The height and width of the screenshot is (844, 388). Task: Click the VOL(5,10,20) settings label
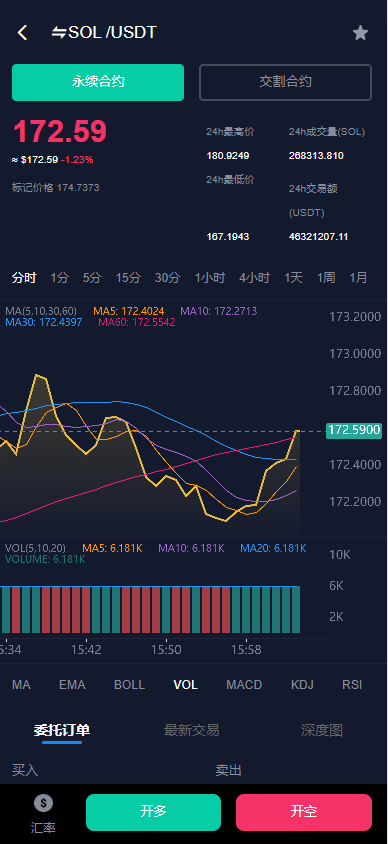click(36, 548)
